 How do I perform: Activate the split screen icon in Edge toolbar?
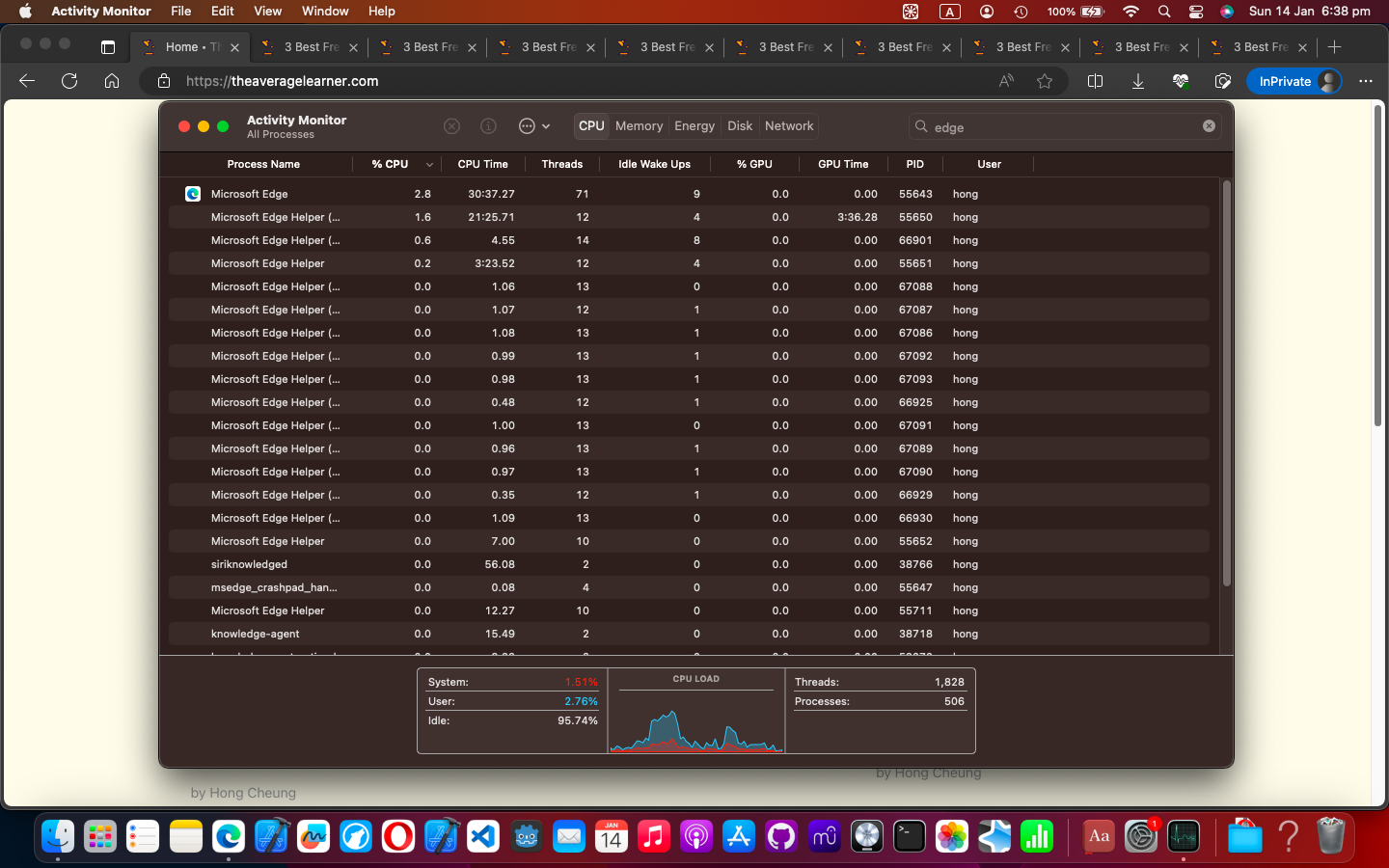tap(1095, 81)
